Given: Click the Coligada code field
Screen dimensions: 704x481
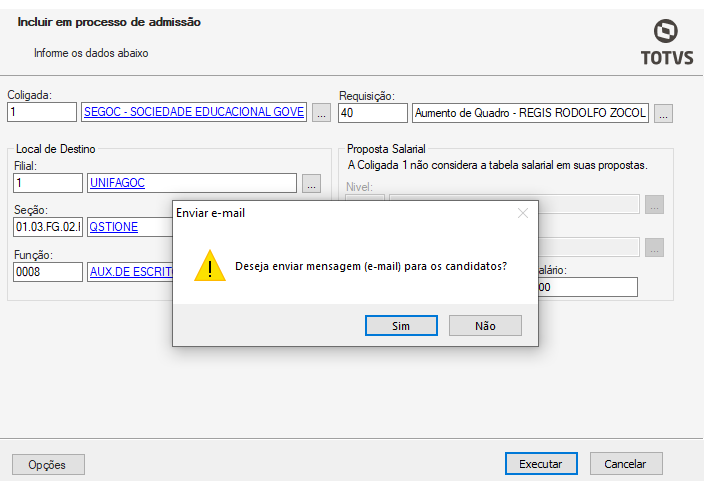Looking at the screenshot, I should pyautogui.click(x=43, y=112).
